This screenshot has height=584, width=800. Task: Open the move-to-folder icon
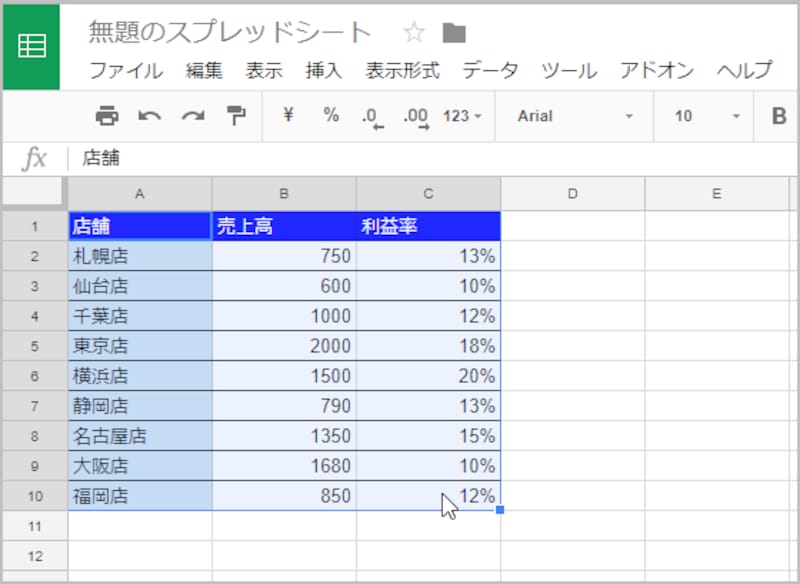click(x=455, y=31)
